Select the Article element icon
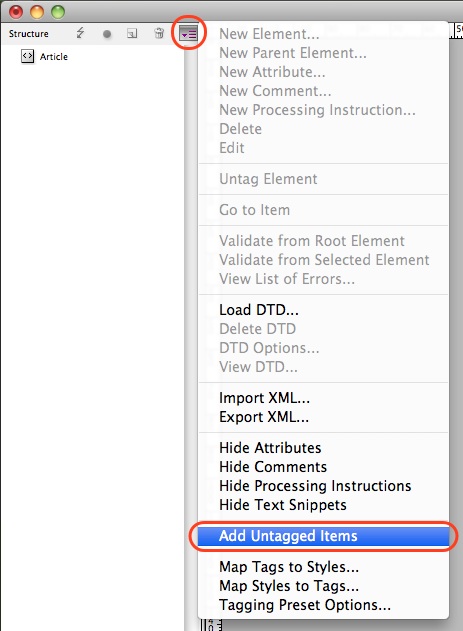 point(27,56)
